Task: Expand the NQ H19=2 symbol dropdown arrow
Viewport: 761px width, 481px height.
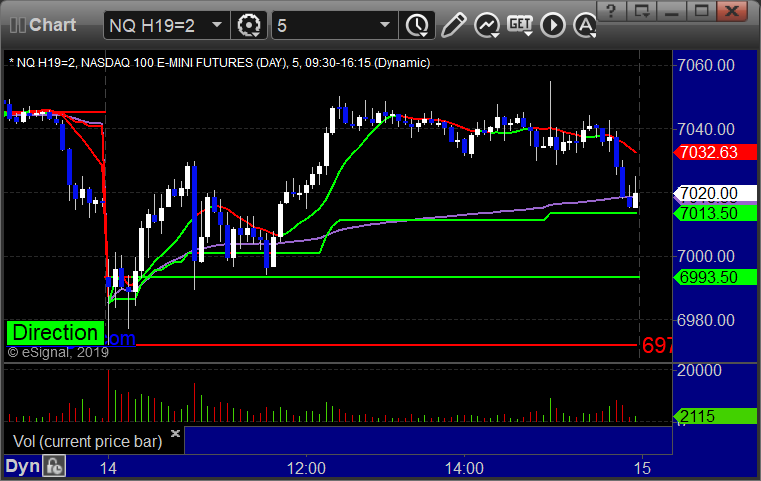Action: [217, 25]
